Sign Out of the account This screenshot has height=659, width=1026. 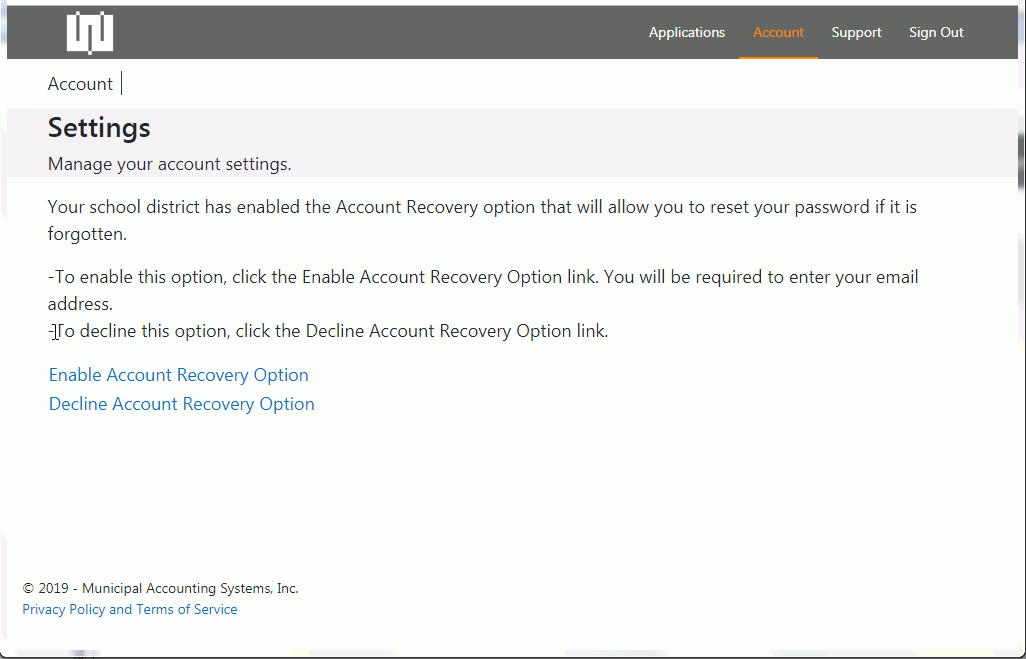pos(936,33)
